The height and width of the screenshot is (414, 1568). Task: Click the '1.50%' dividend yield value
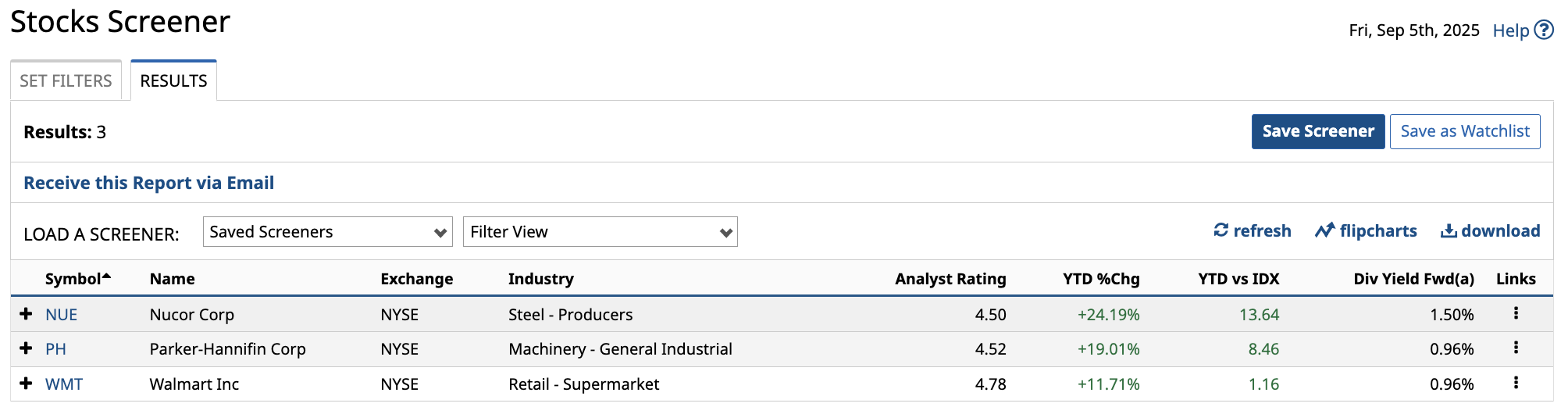tap(1452, 315)
